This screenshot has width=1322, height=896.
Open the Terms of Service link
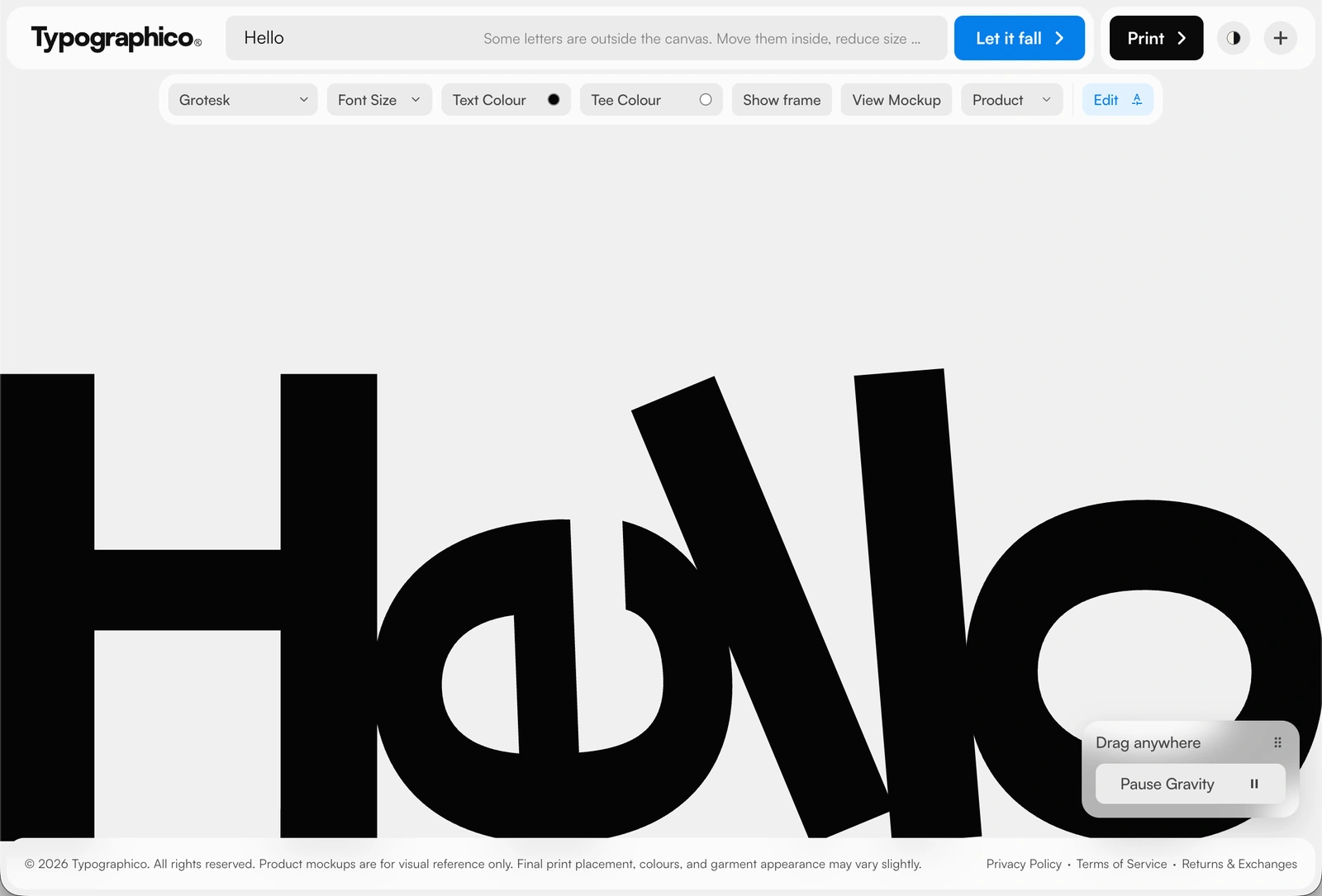tap(1121, 864)
